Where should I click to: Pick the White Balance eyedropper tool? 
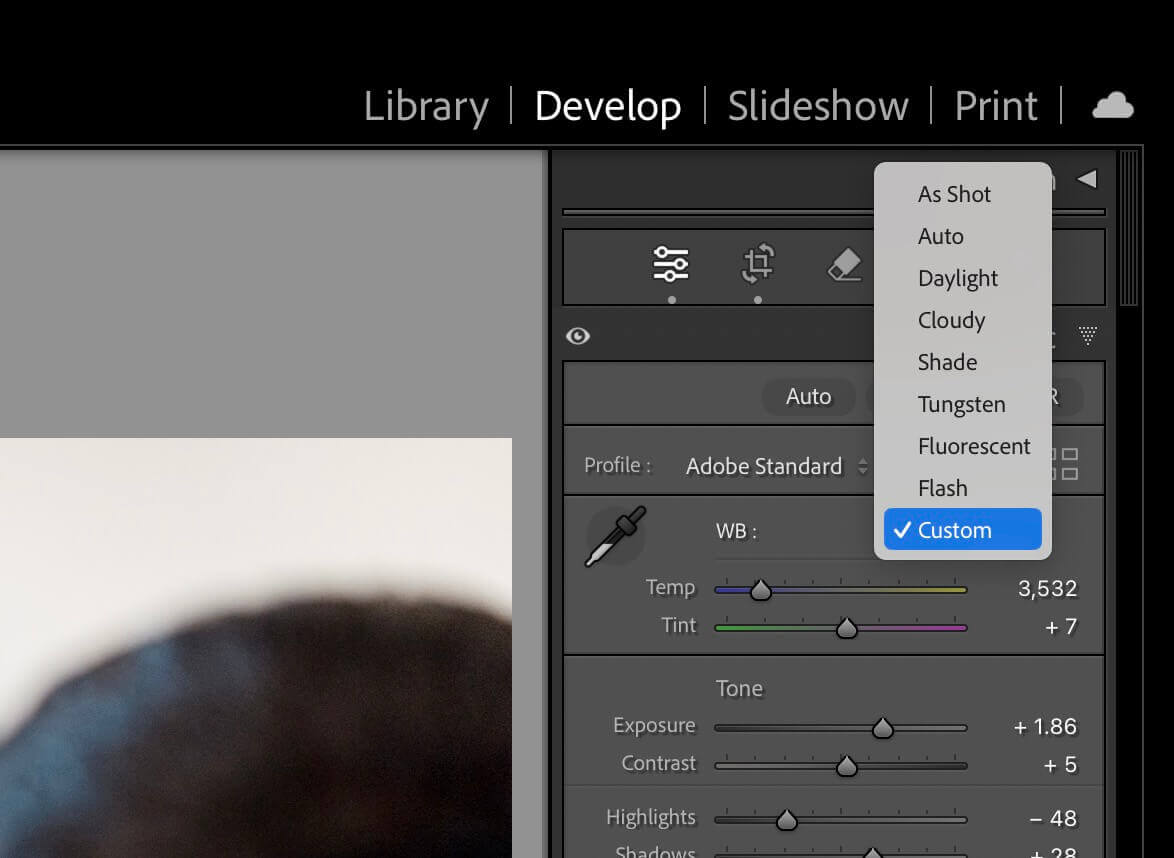click(615, 536)
